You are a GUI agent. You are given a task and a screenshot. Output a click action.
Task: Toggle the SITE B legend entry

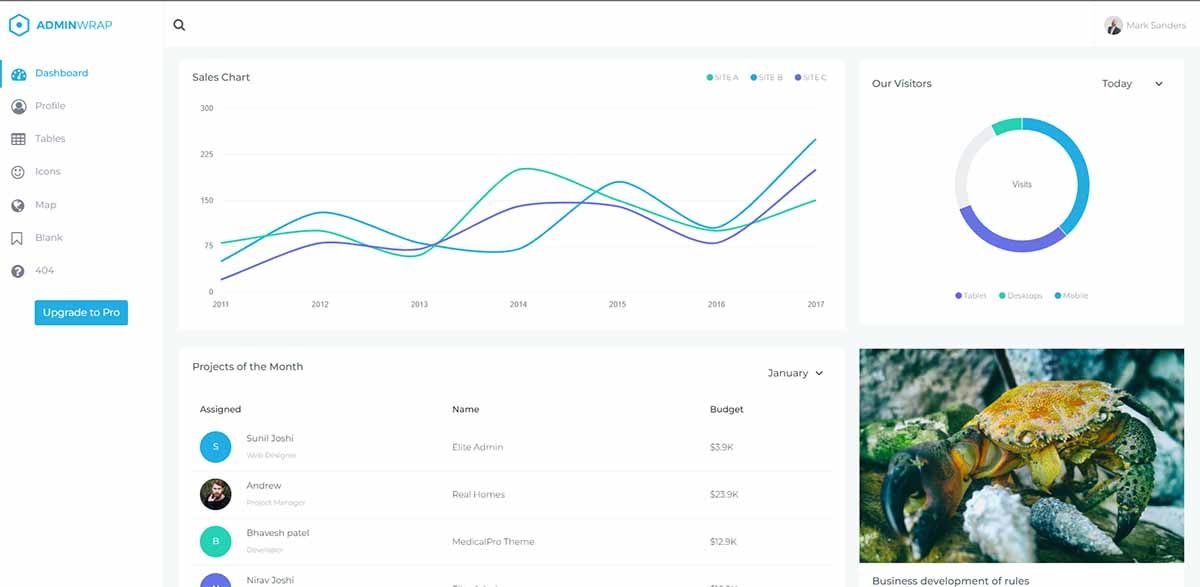coord(767,76)
